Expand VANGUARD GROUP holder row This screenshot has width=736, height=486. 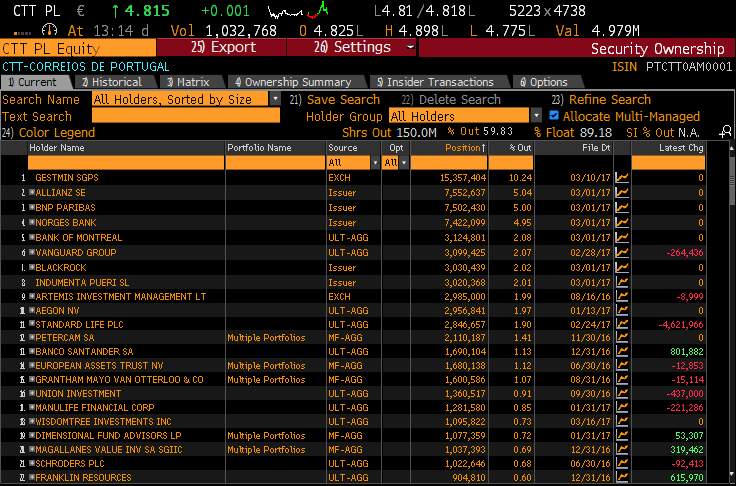pos(32,252)
